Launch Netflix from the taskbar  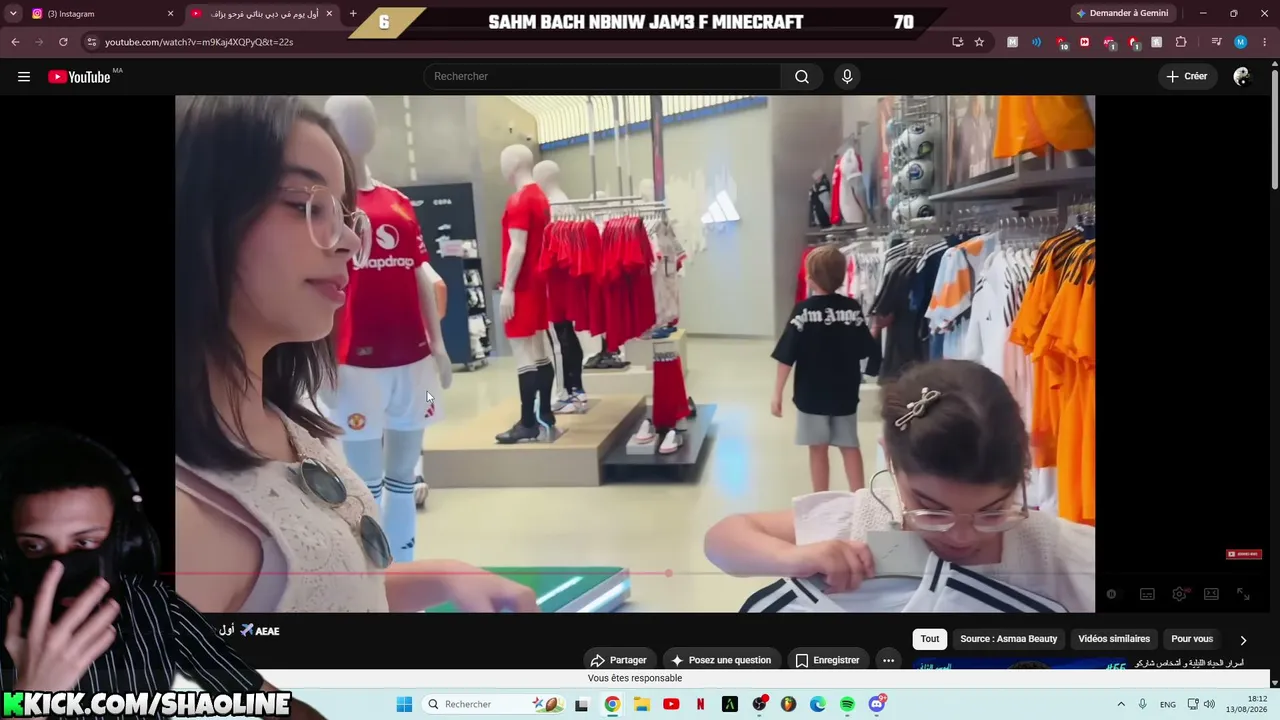(700, 704)
